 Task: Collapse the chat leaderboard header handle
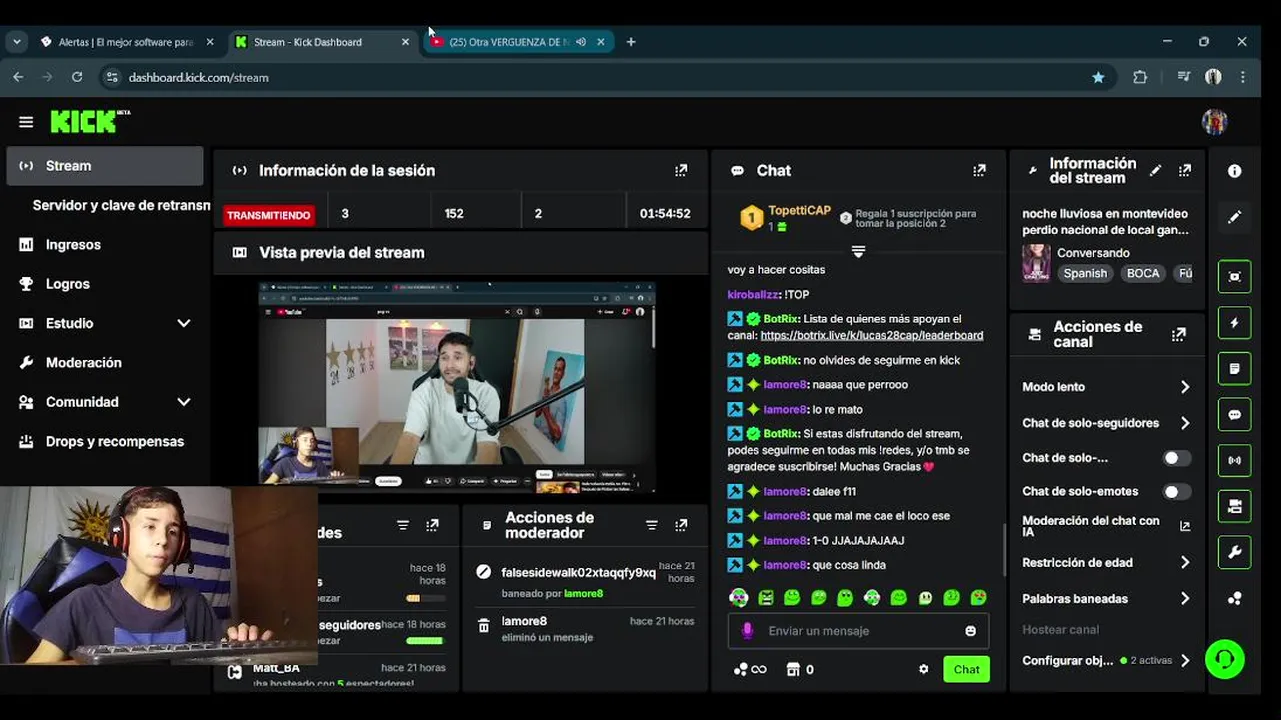click(x=858, y=251)
